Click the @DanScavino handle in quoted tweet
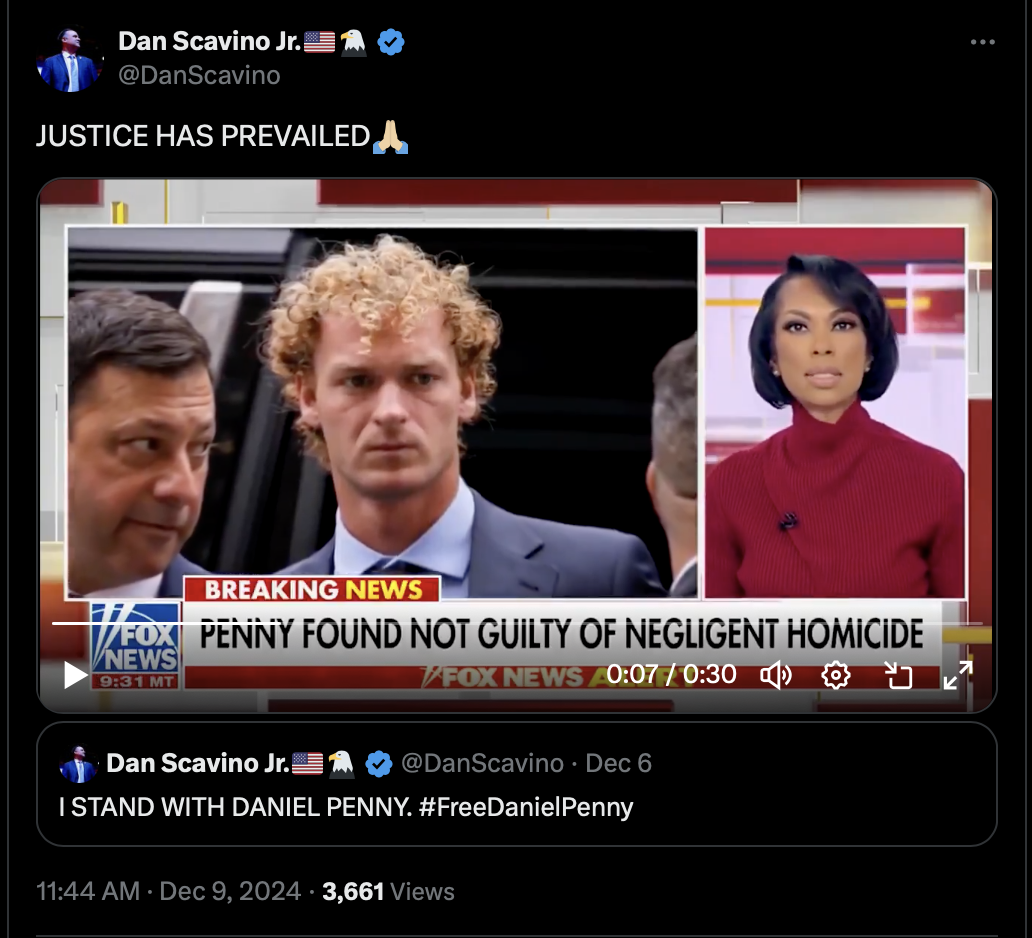 482,764
